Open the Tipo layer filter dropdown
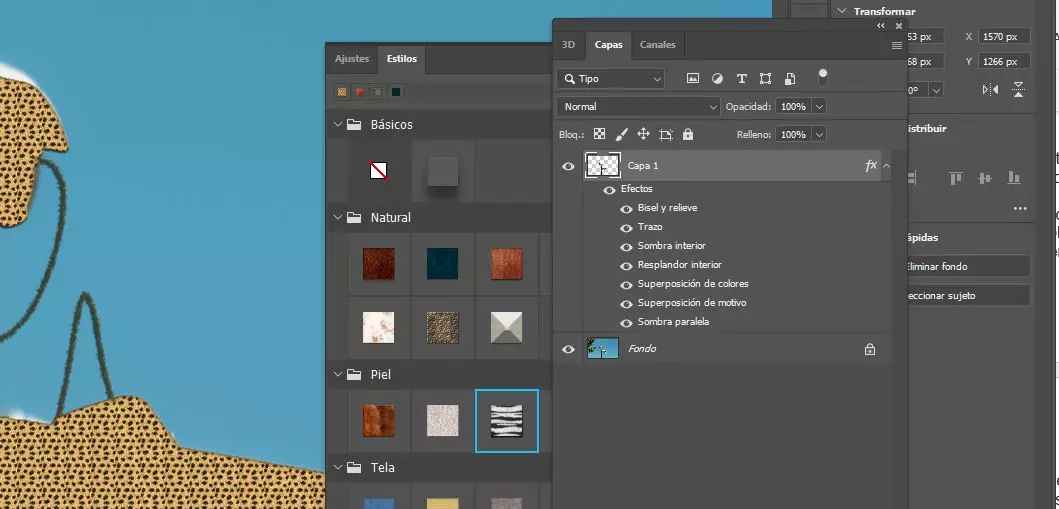Viewport: 1059px width, 509px height. click(611, 79)
